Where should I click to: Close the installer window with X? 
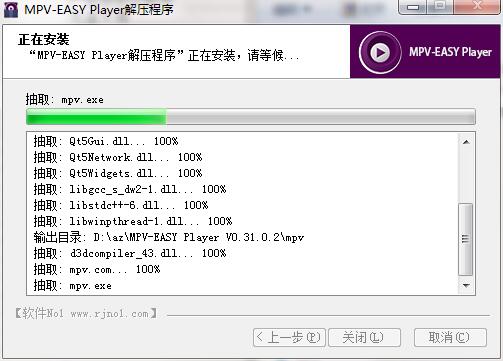coord(477,7)
